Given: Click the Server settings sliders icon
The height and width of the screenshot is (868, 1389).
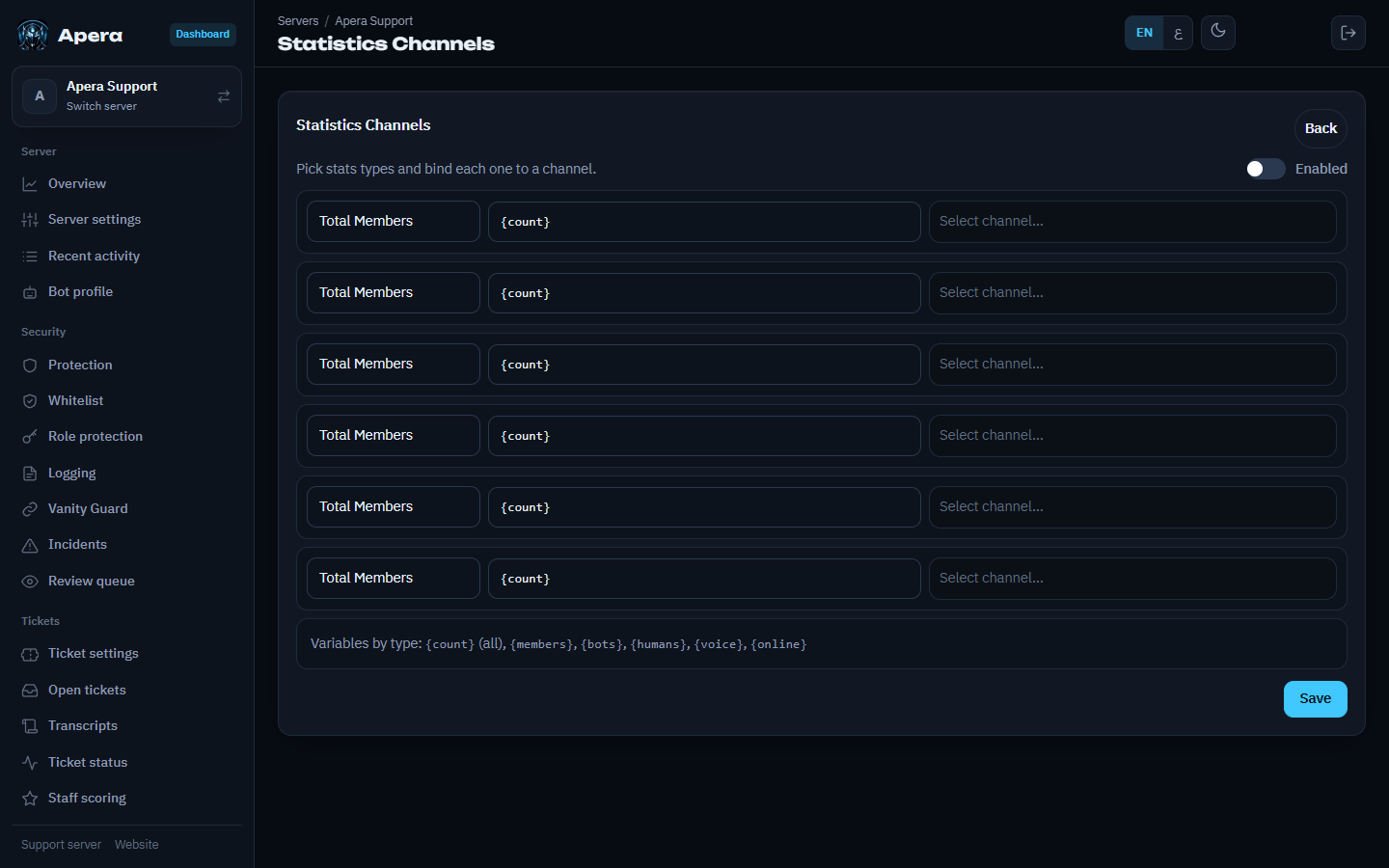Looking at the screenshot, I should (x=30, y=220).
